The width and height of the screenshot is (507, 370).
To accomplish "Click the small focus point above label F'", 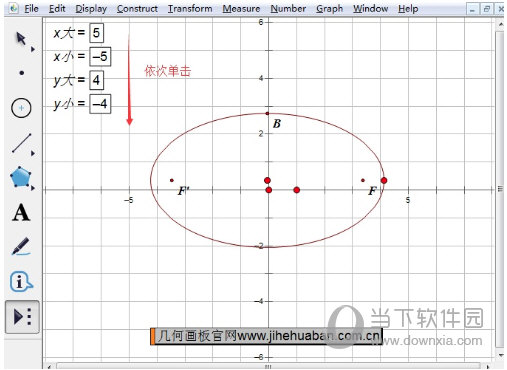I will click(x=172, y=180).
